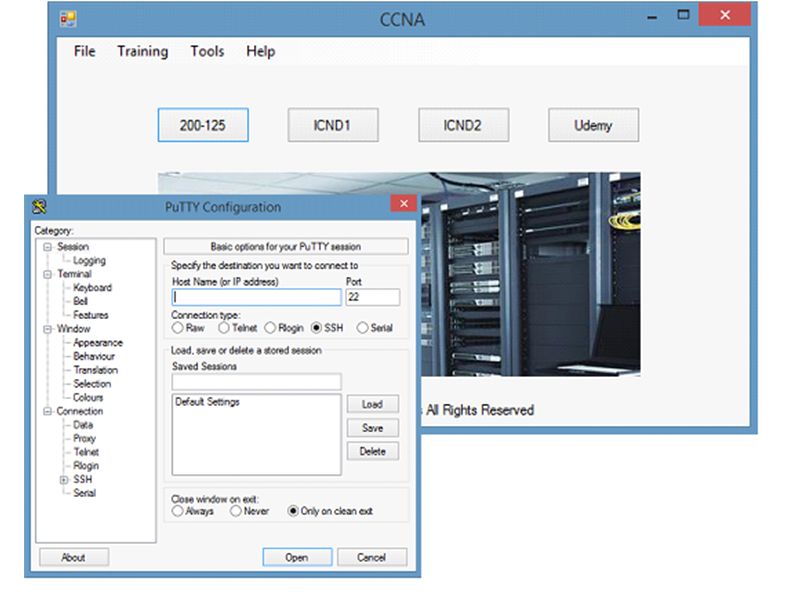800x600 pixels.
Task: Select Rlogin category in the tree
Action: tap(86, 466)
